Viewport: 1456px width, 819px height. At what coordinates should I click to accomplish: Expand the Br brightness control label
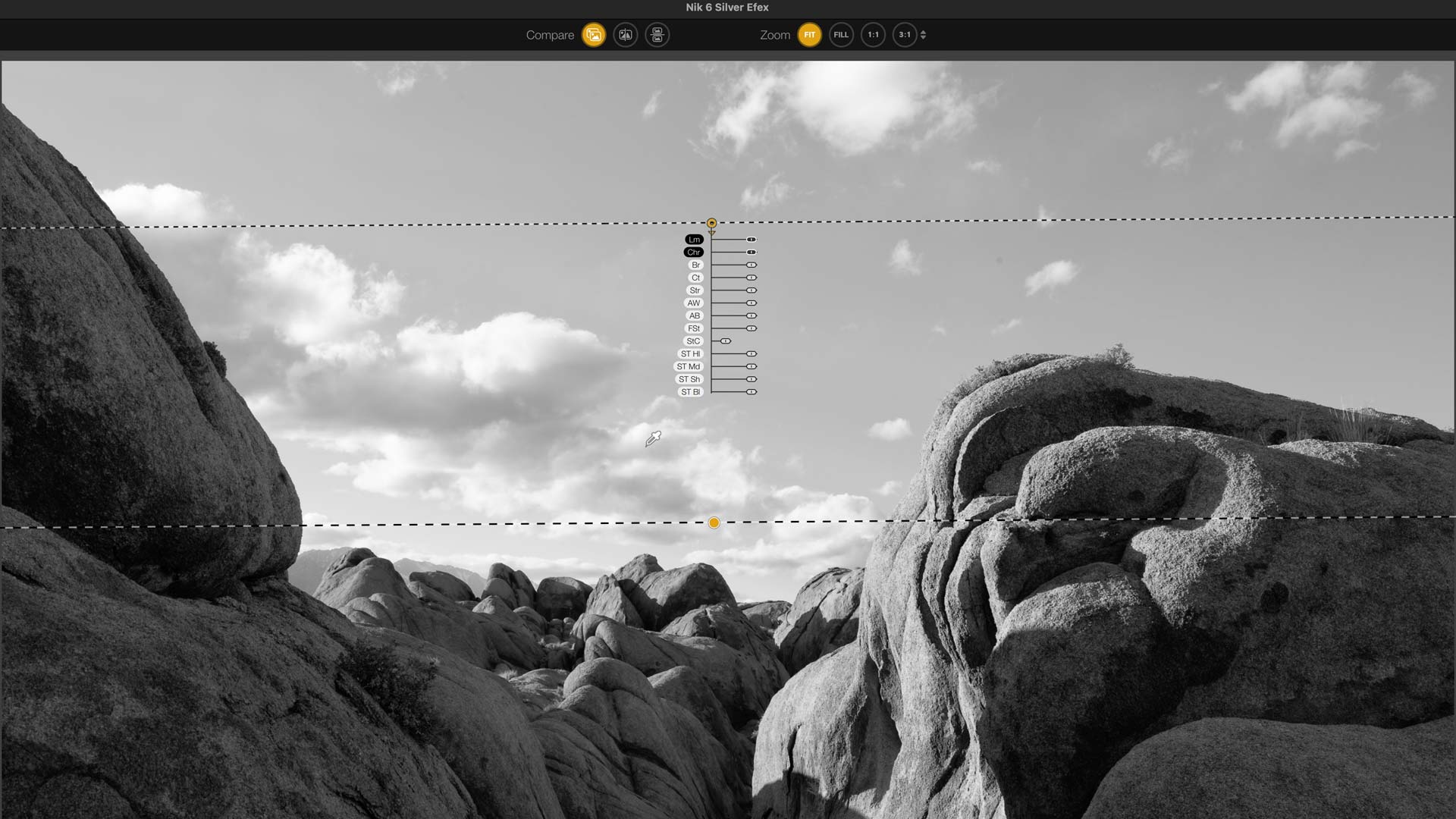(695, 265)
